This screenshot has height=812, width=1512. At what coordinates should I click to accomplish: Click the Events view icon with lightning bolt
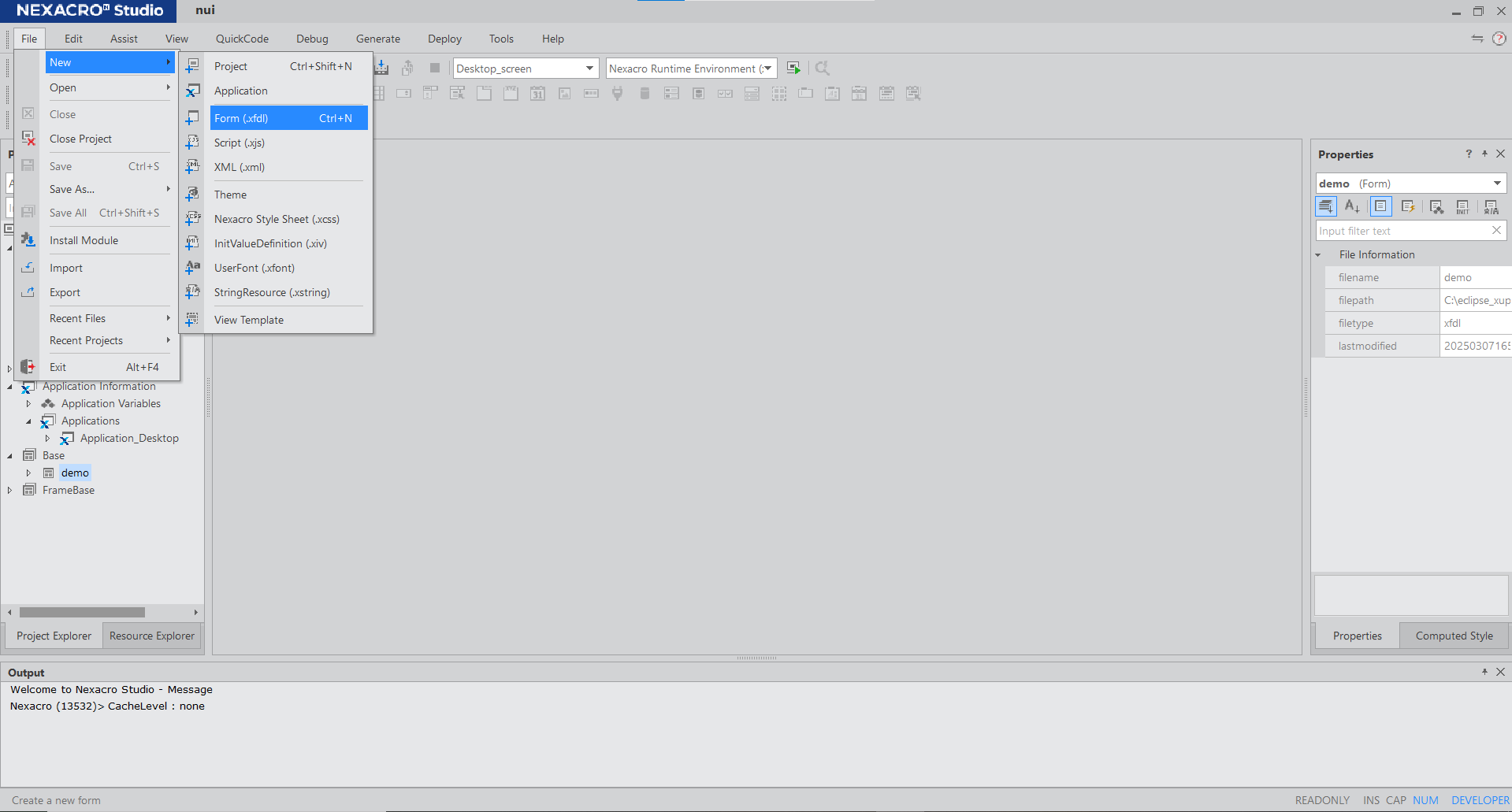[1408, 206]
